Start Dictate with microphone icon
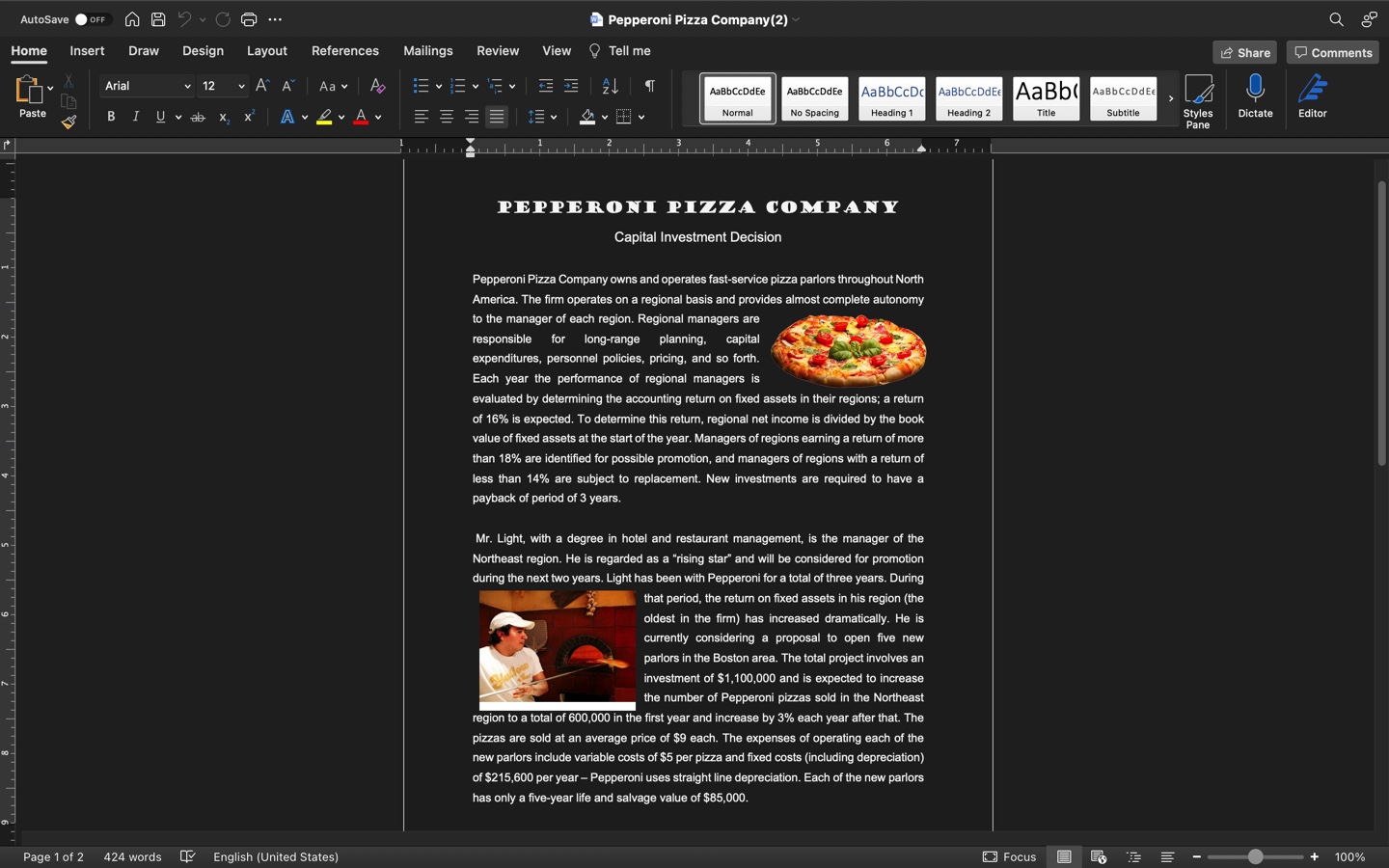1389x868 pixels. click(1255, 96)
